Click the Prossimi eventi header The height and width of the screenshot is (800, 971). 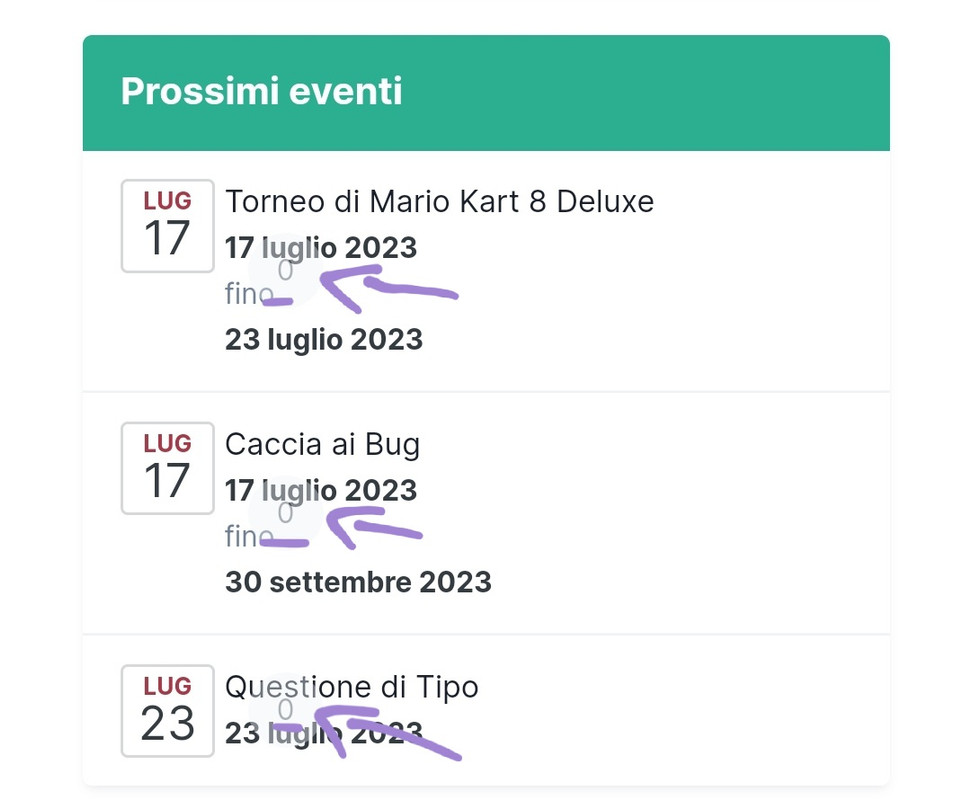[x=261, y=92]
